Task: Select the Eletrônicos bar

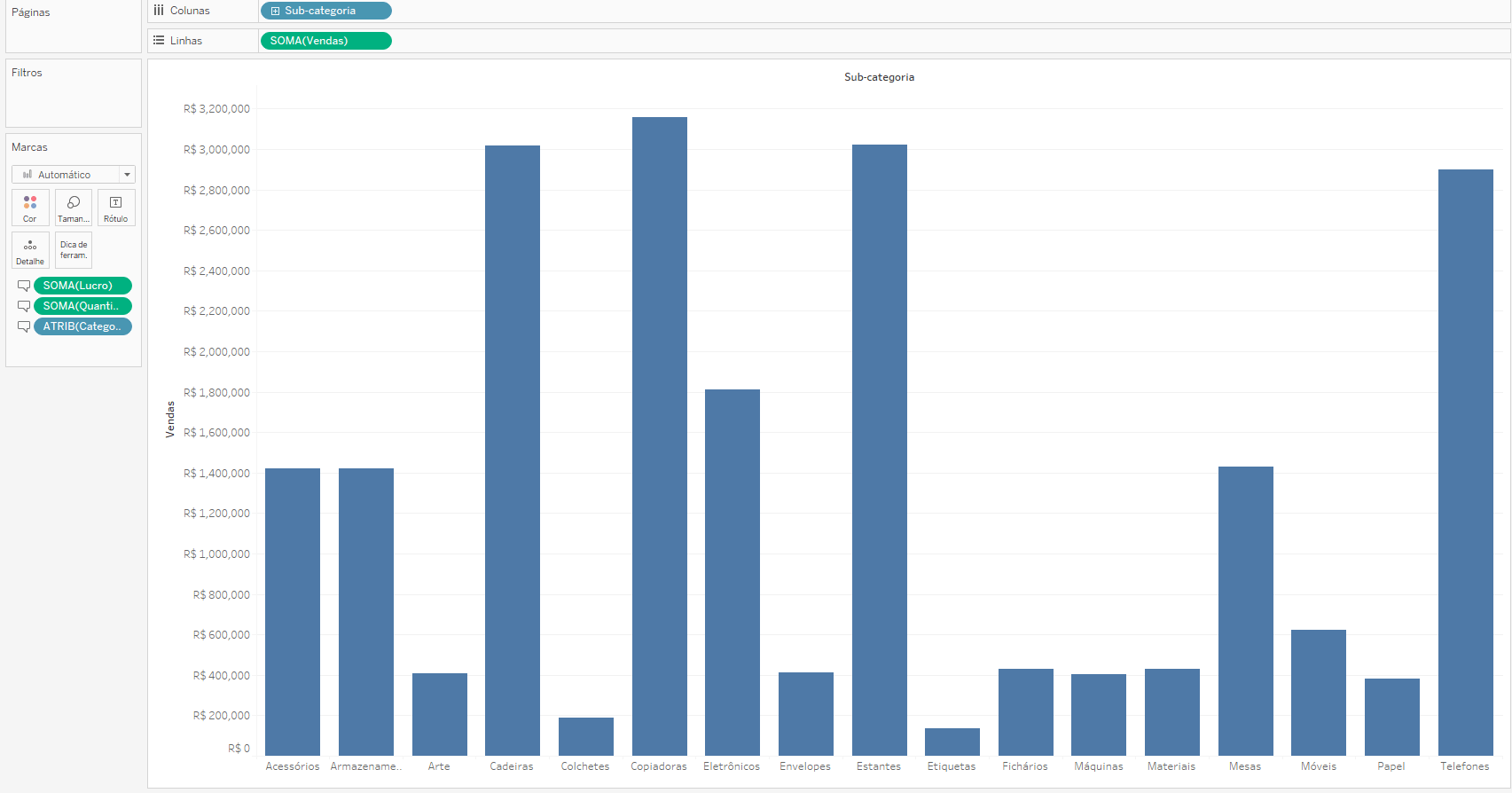Action: click(732, 572)
